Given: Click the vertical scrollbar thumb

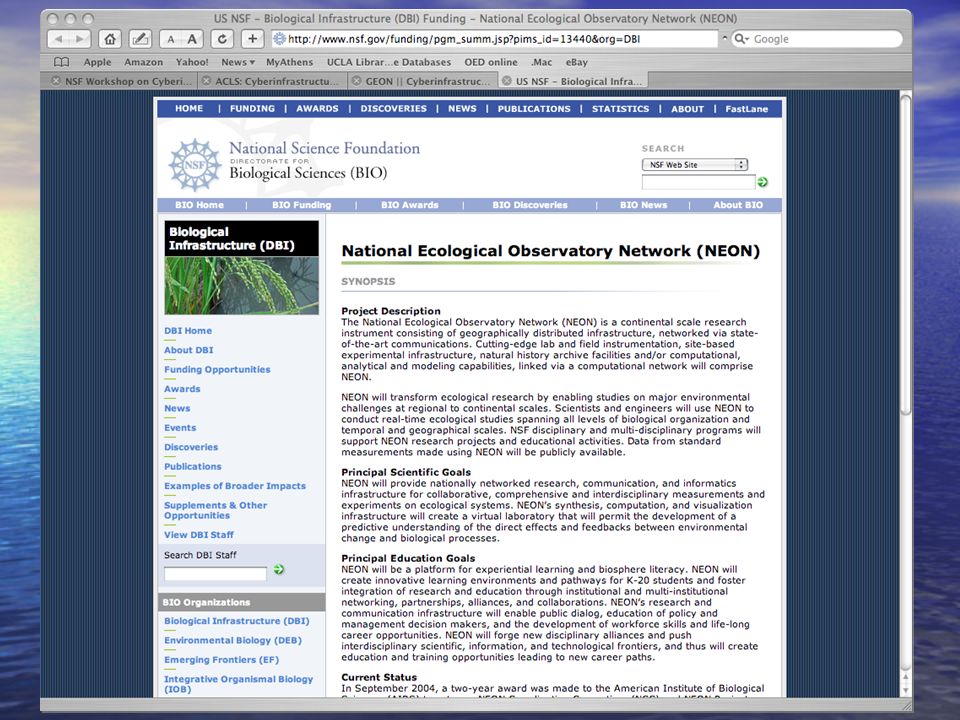Looking at the screenshot, I should 906,255.
